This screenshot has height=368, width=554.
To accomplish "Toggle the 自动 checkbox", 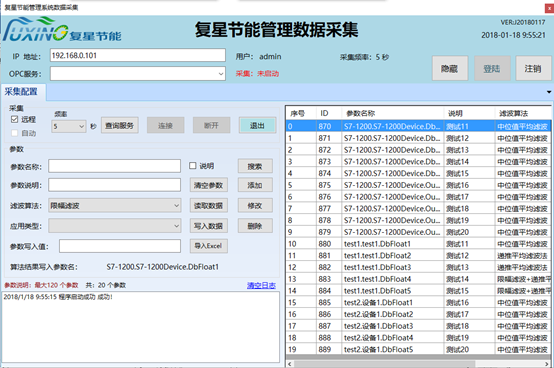I will pos(14,133).
